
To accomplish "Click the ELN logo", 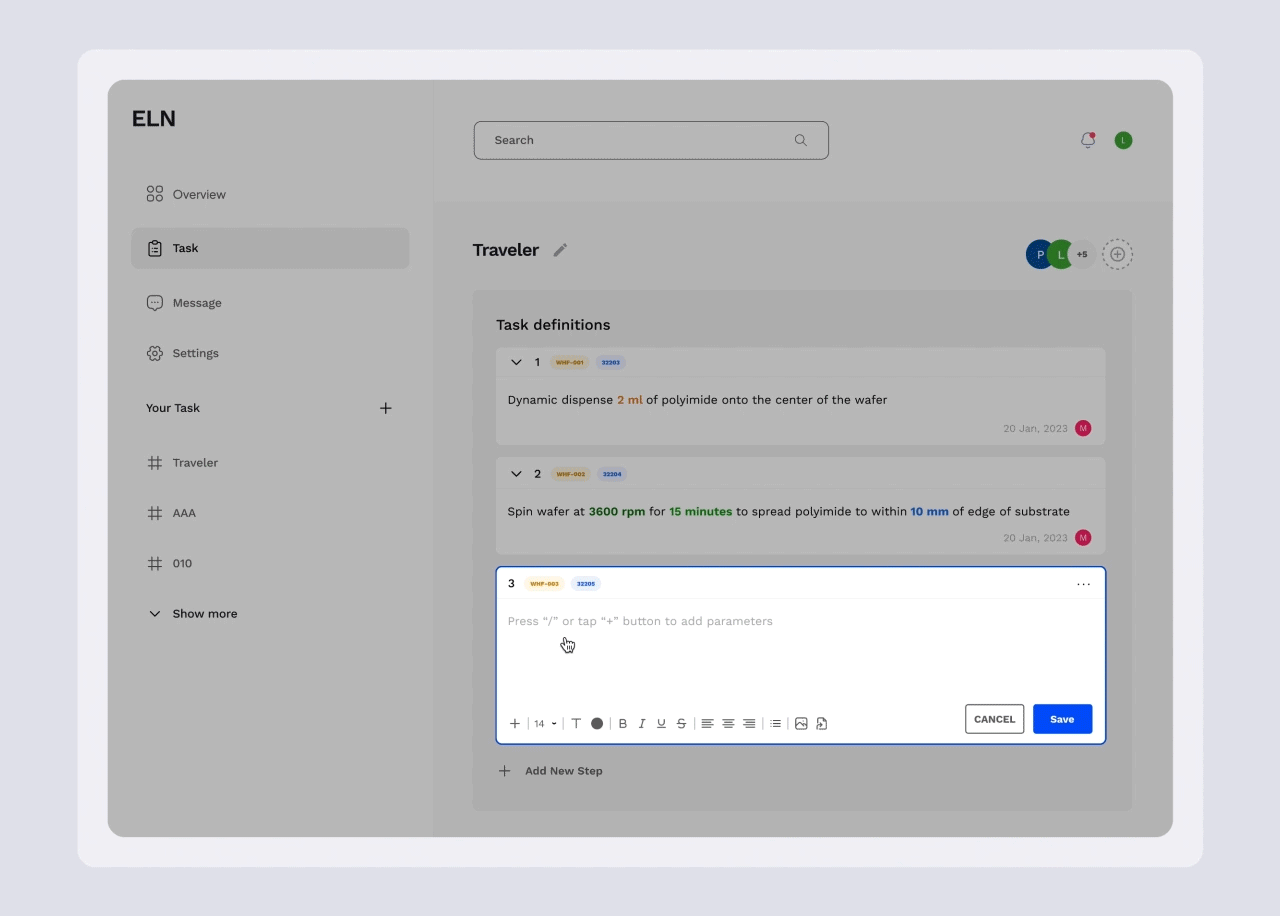I will coord(154,118).
